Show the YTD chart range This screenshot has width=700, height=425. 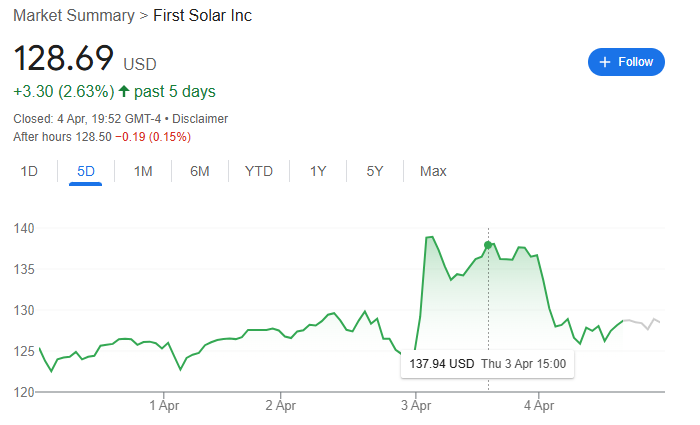(x=259, y=171)
